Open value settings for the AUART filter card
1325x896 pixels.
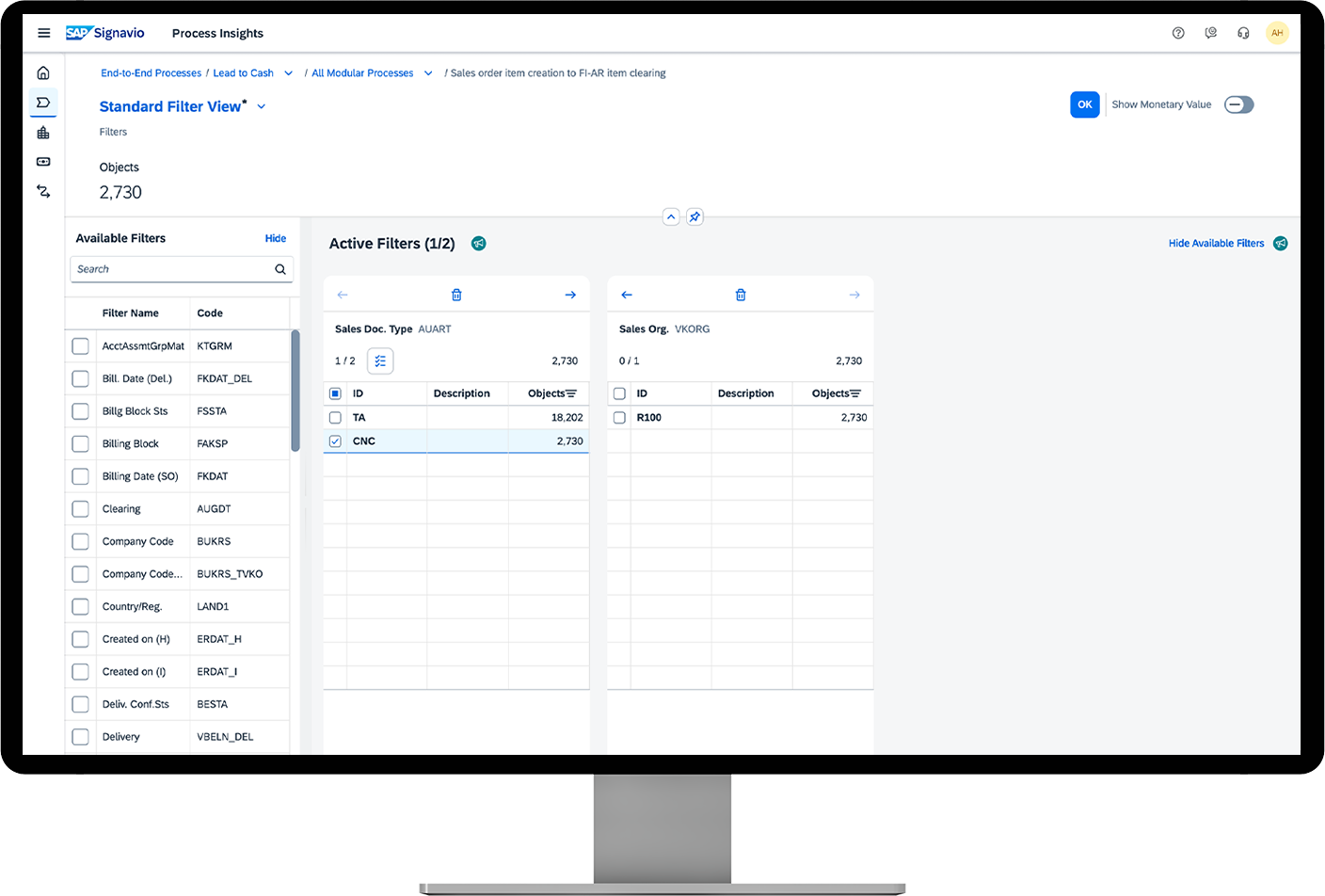pos(380,360)
